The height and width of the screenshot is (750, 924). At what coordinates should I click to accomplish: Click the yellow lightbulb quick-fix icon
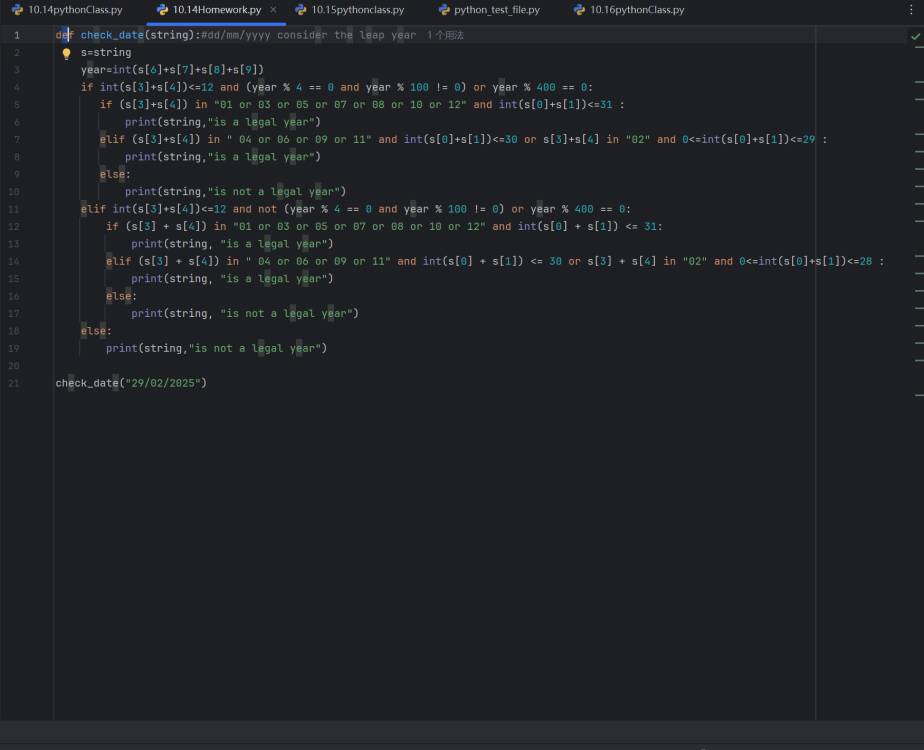click(x=67, y=54)
